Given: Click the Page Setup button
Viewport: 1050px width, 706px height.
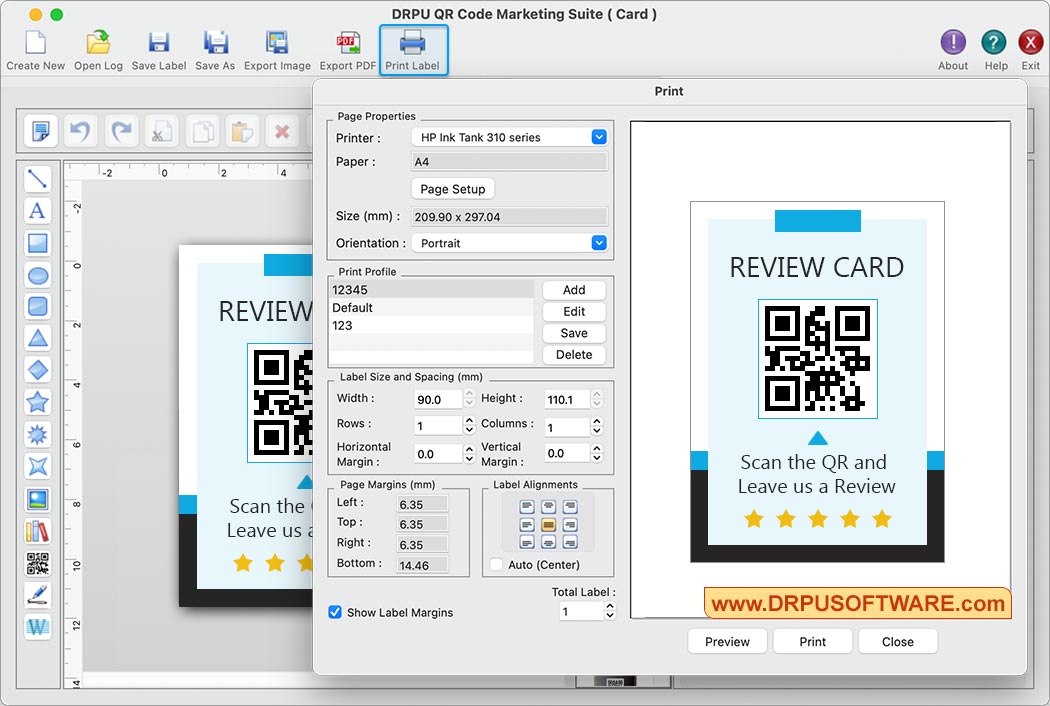Looking at the screenshot, I should [452, 189].
